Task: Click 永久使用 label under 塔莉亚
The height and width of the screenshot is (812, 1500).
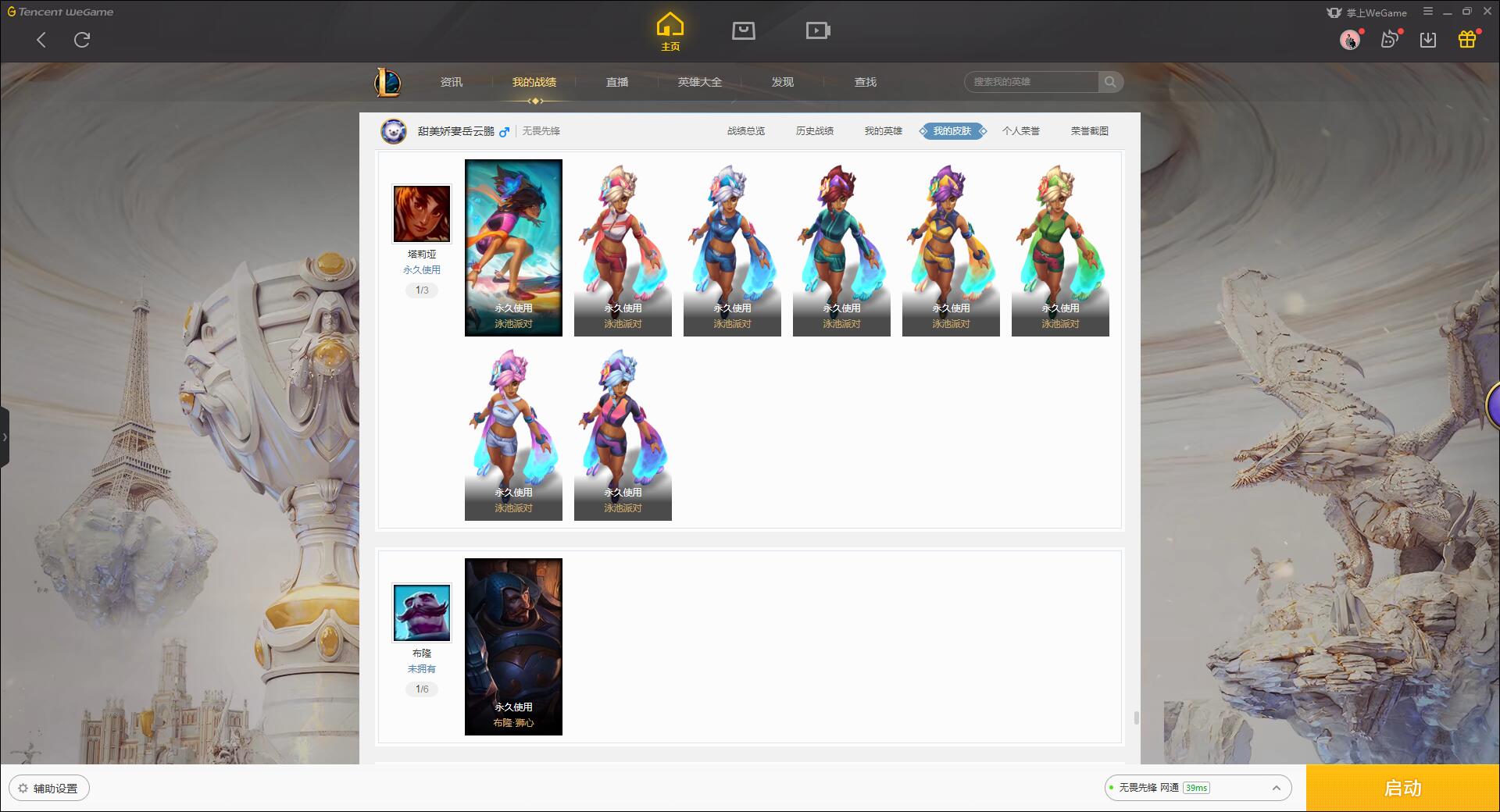Action: click(x=422, y=270)
